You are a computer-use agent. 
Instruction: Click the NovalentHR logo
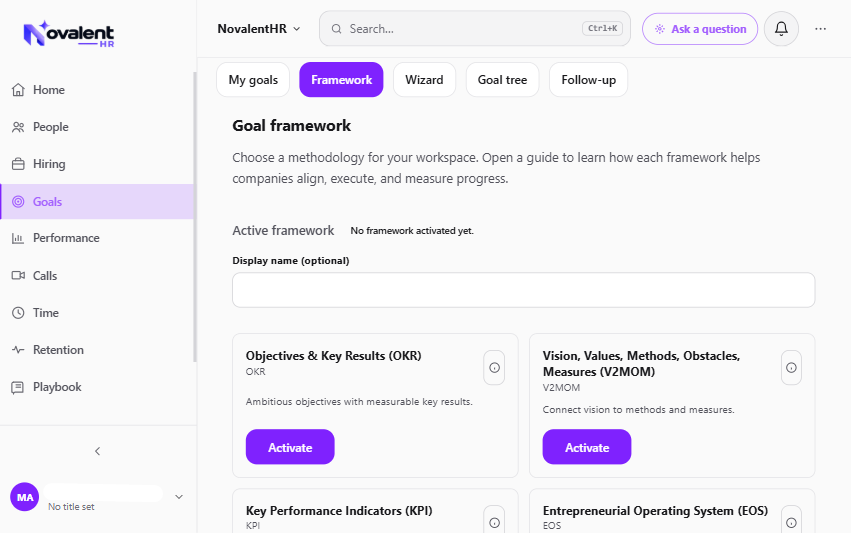point(69,34)
